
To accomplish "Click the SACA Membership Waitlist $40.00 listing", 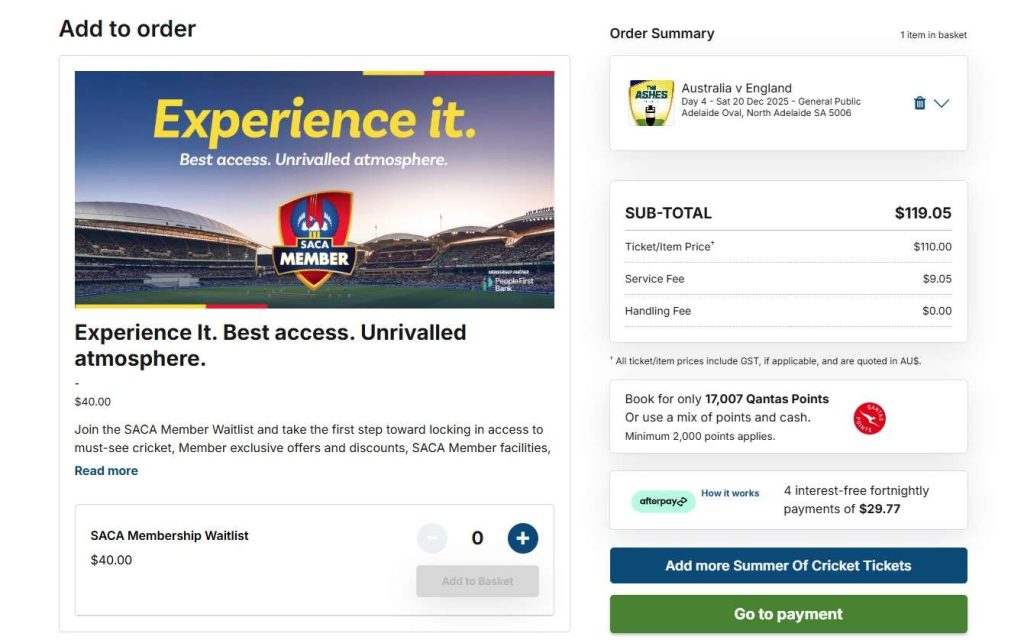I will 169,546.
